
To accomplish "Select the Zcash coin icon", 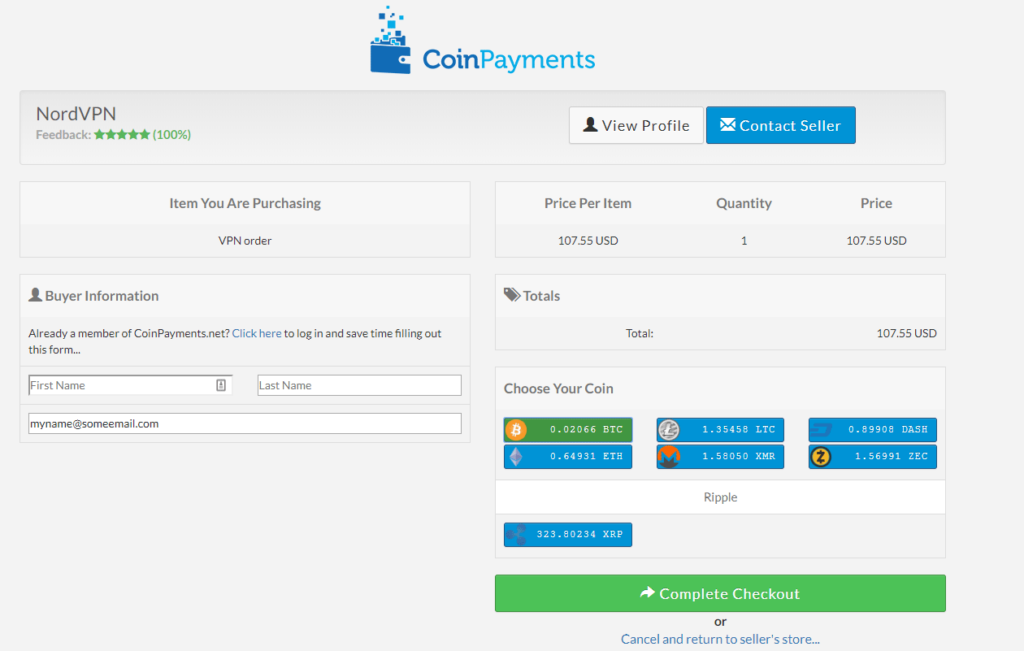I will [821, 456].
